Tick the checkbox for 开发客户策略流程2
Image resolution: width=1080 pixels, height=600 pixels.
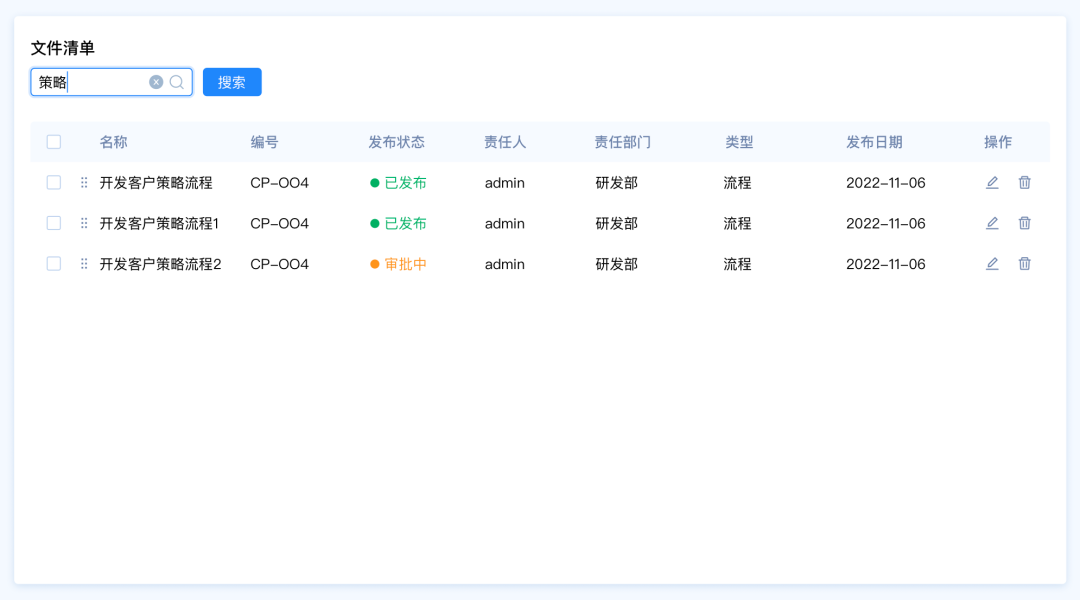(54, 264)
